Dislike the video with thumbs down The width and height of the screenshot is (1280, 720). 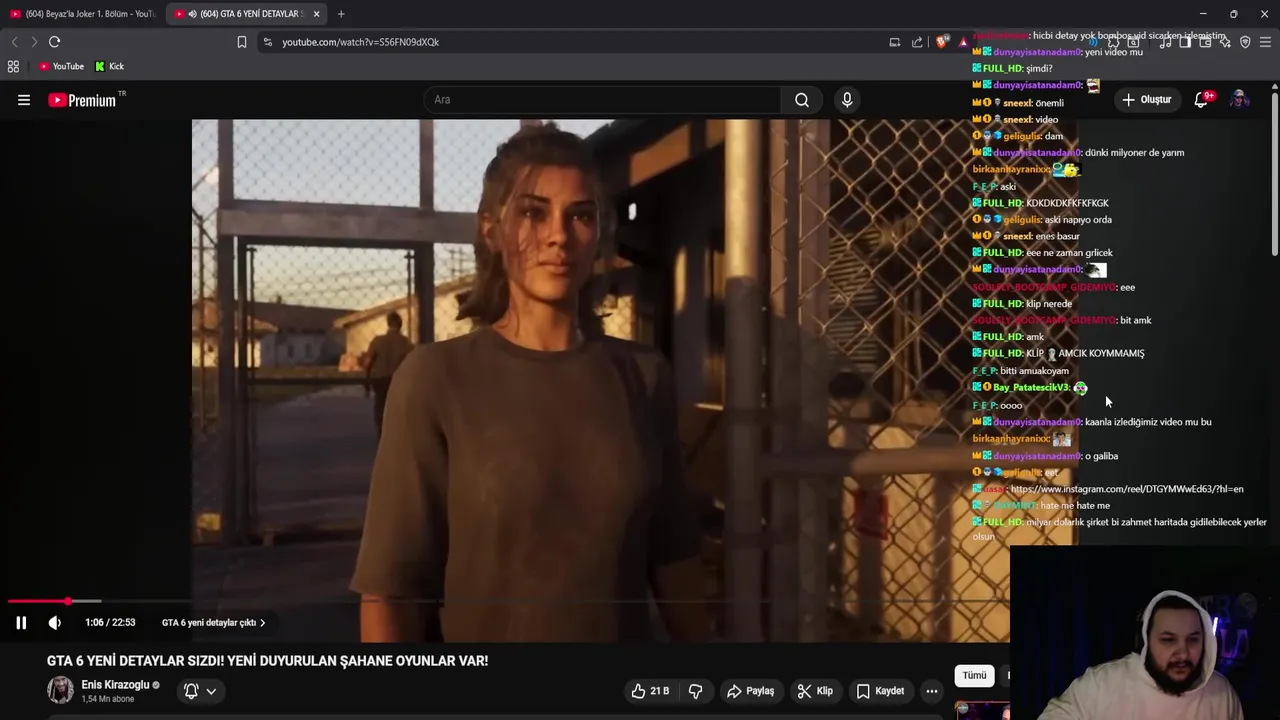tap(695, 691)
